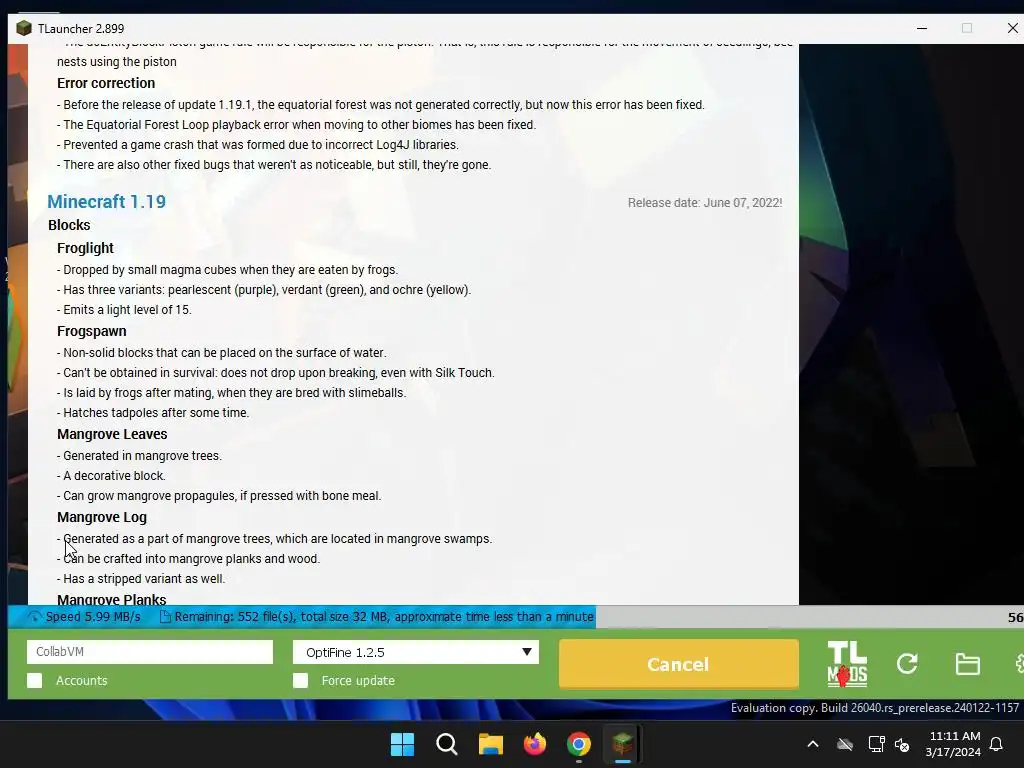Click 'A decorative block' line
This screenshot has width=1024, height=768.
point(111,475)
